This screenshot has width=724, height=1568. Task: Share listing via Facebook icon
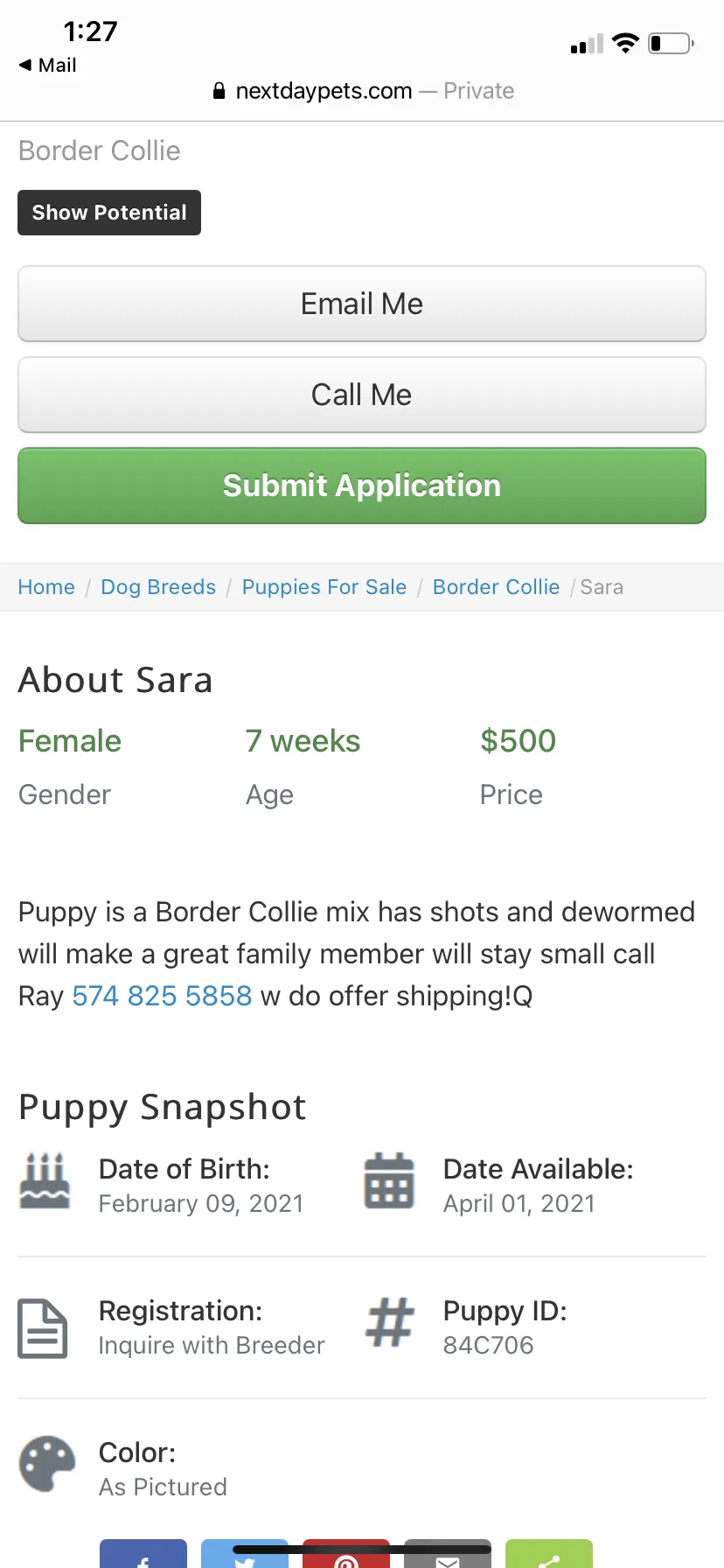(x=143, y=1554)
